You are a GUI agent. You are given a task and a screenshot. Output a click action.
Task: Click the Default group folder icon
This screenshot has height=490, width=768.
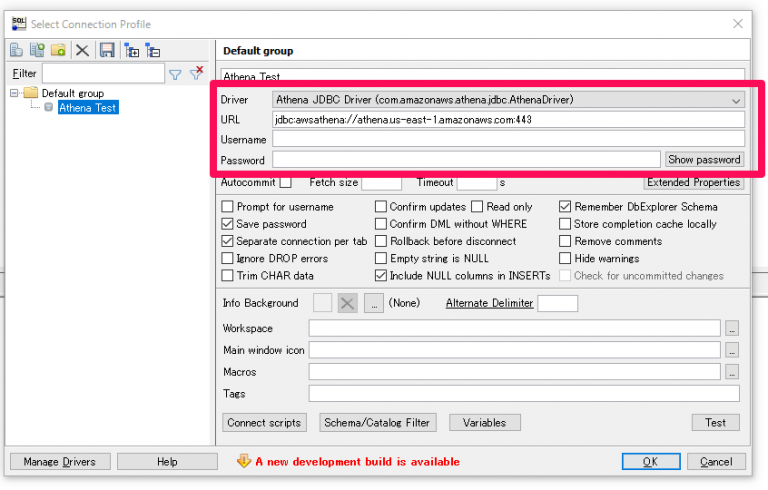click(31, 92)
